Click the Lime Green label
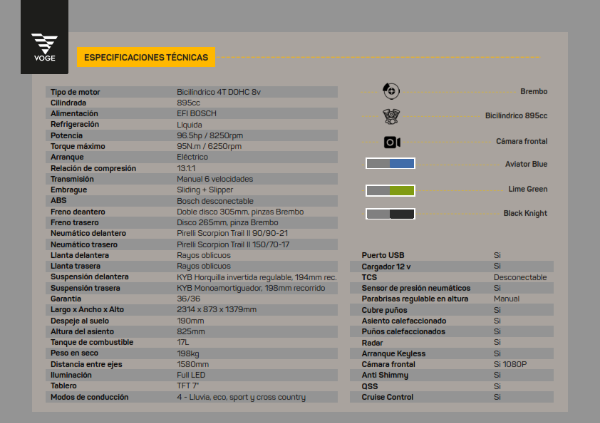The width and height of the screenshot is (600, 423). click(528, 189)
